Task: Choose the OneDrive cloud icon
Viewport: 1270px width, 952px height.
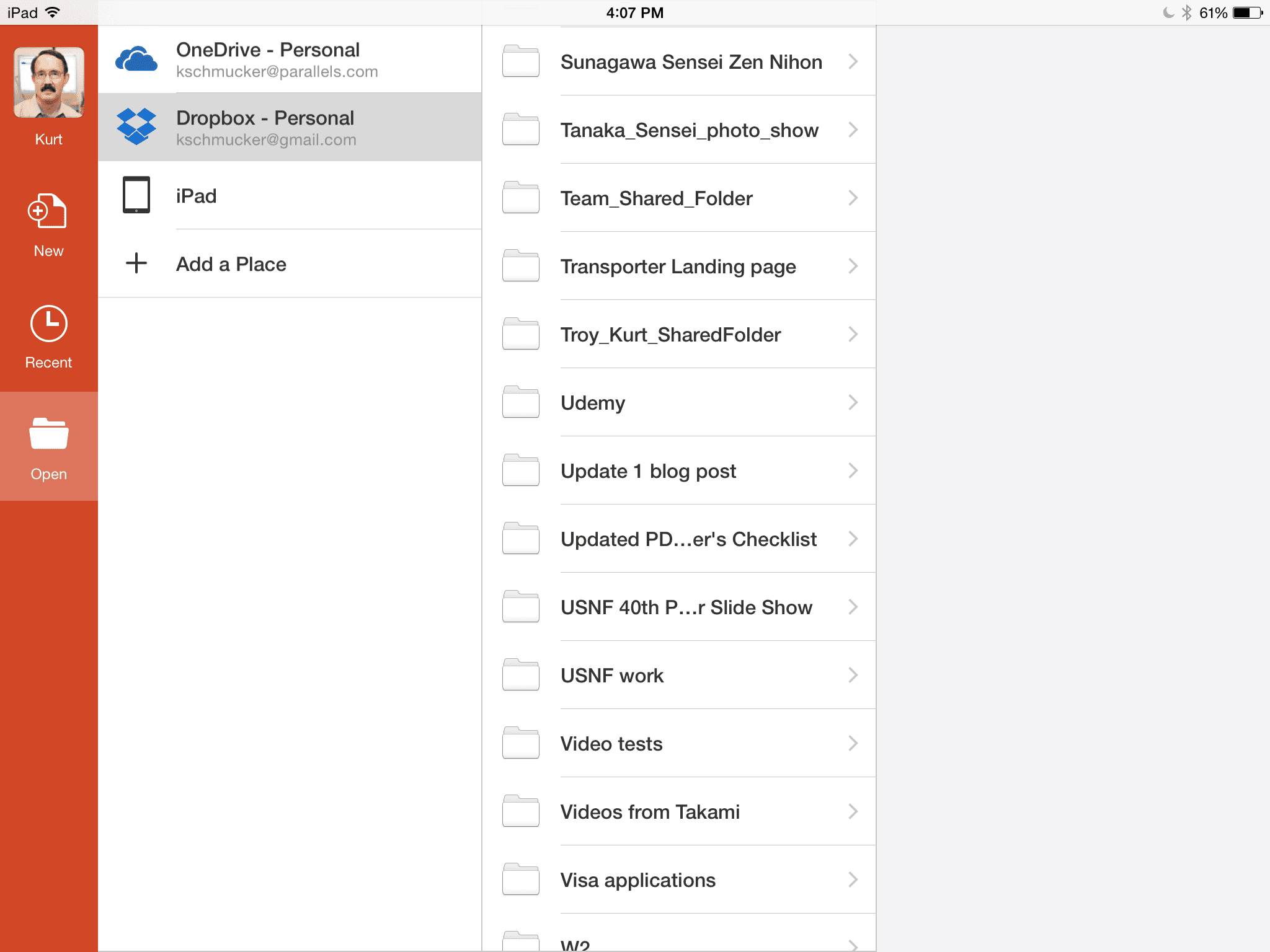Action: pyautogui.click(x=136, y=59)
